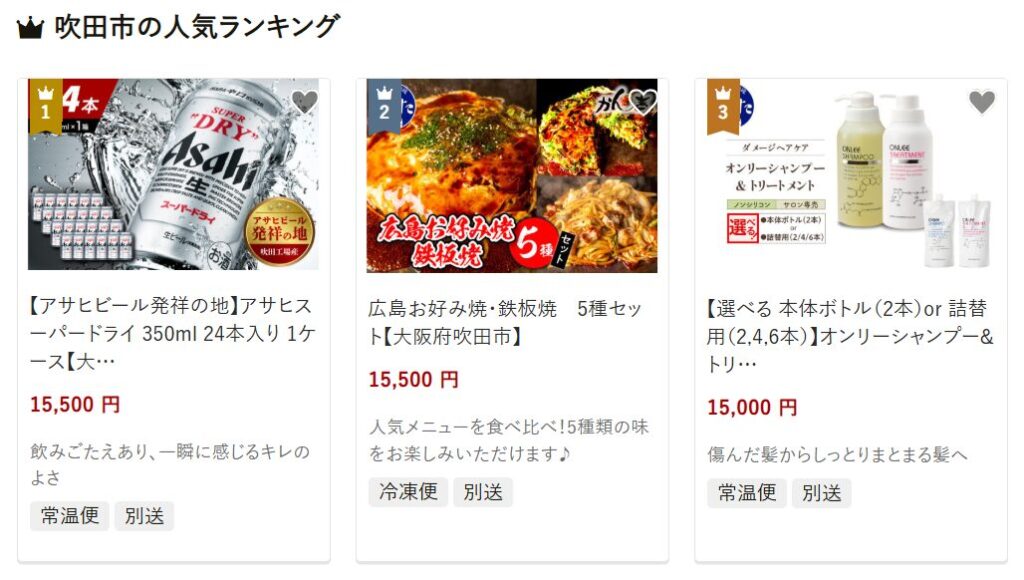Open the shampoo and treatment bottles image
This screenshot has height=580, width=1024.
(x=850, y=176)
